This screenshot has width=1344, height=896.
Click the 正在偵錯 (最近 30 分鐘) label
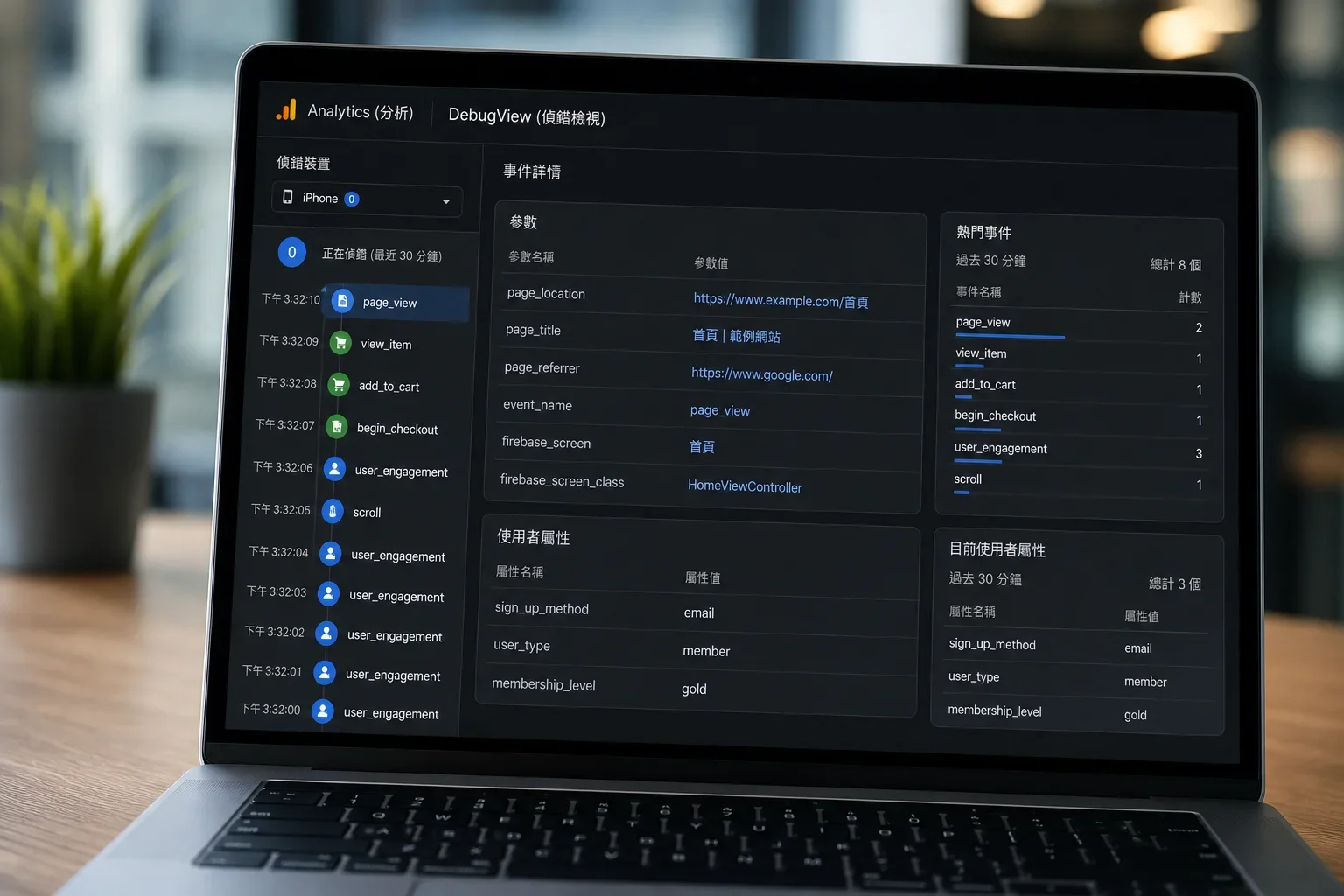[x=381, y=255]
